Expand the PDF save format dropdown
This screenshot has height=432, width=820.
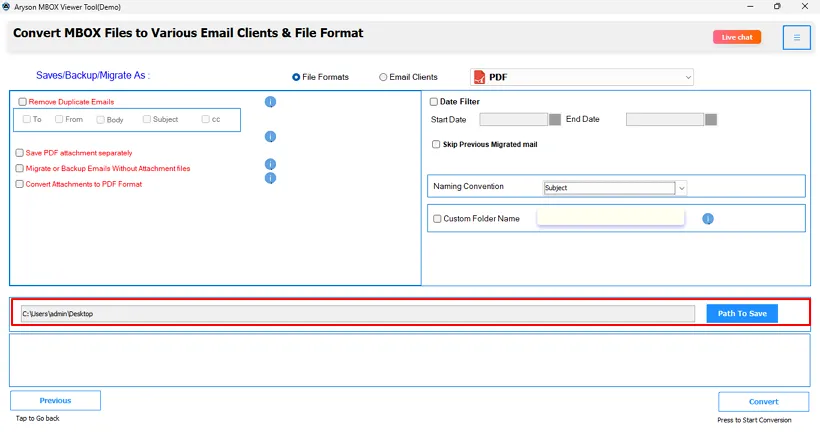[x=582, y=77]
